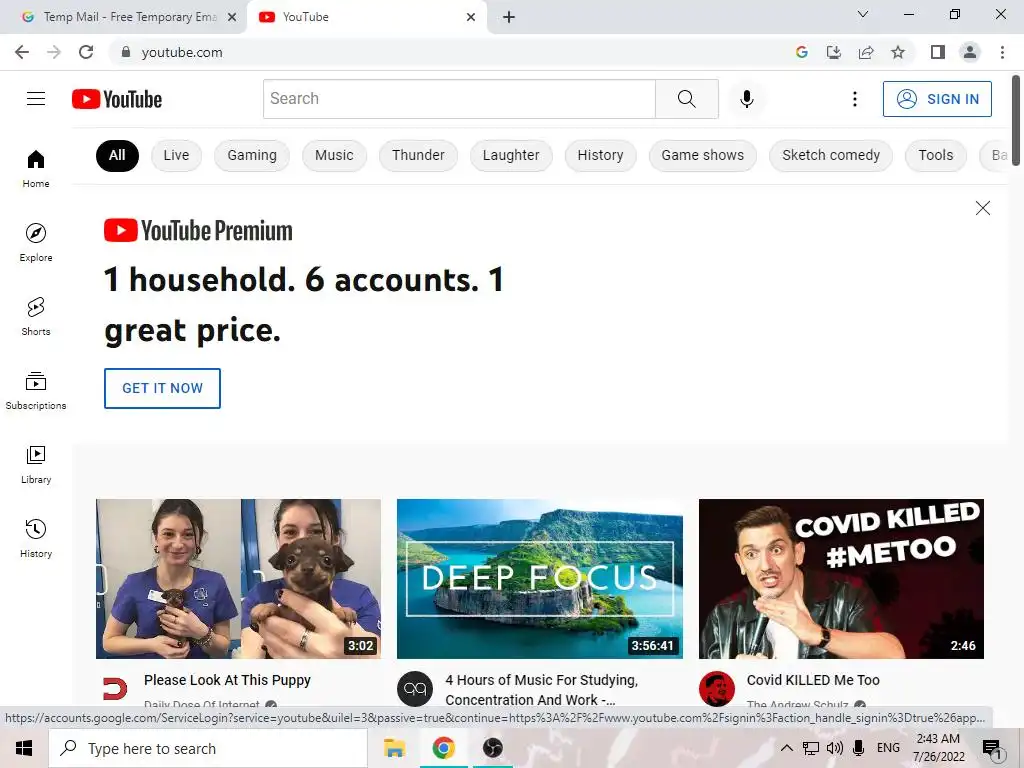The width and height of the screenshot is (1024, 768).
Task: Open the channel avatar beside 4 Hours of Music
Action: (415, 688)
